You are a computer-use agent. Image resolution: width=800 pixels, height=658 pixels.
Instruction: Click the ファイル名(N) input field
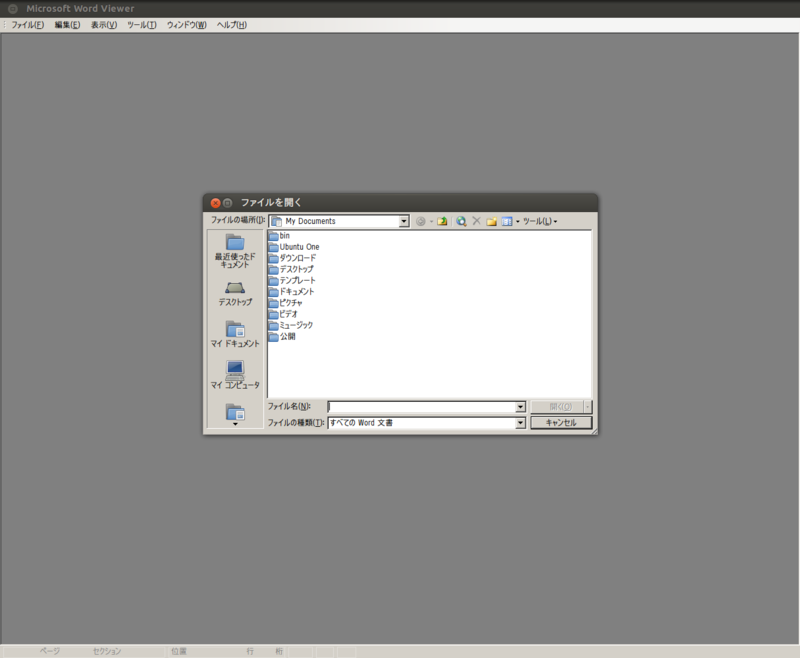coord(421,407)
